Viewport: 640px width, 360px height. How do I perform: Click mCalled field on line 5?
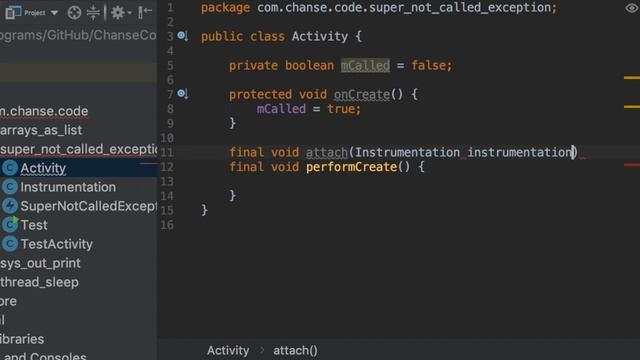coord(365,65)
